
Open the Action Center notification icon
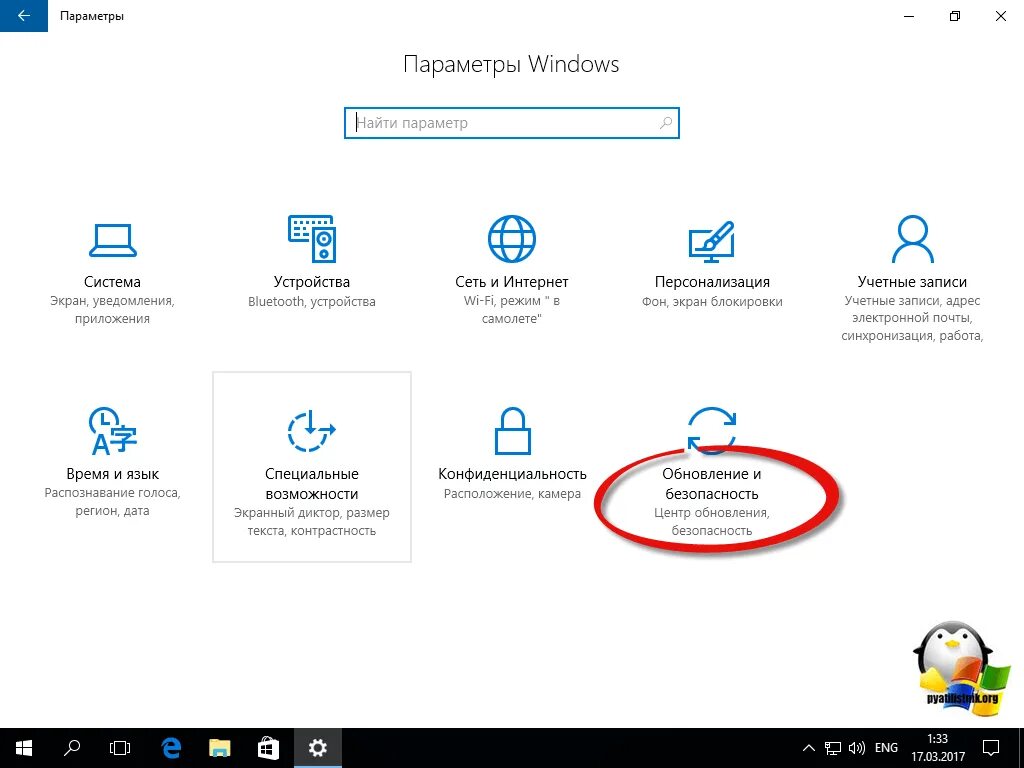(991, 748)
